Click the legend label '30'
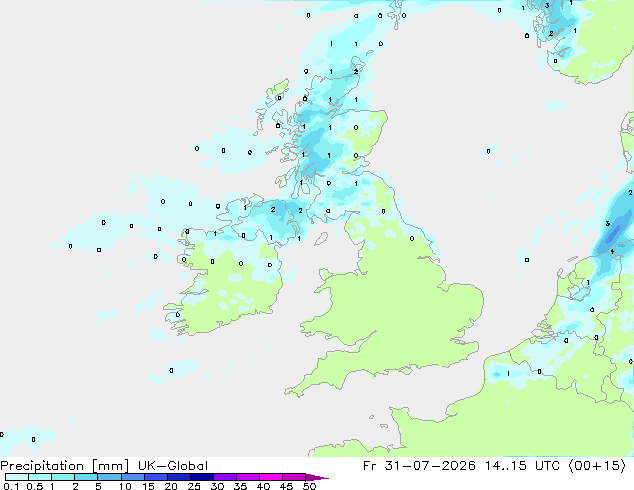634x490 pixels. coord(217,486)
